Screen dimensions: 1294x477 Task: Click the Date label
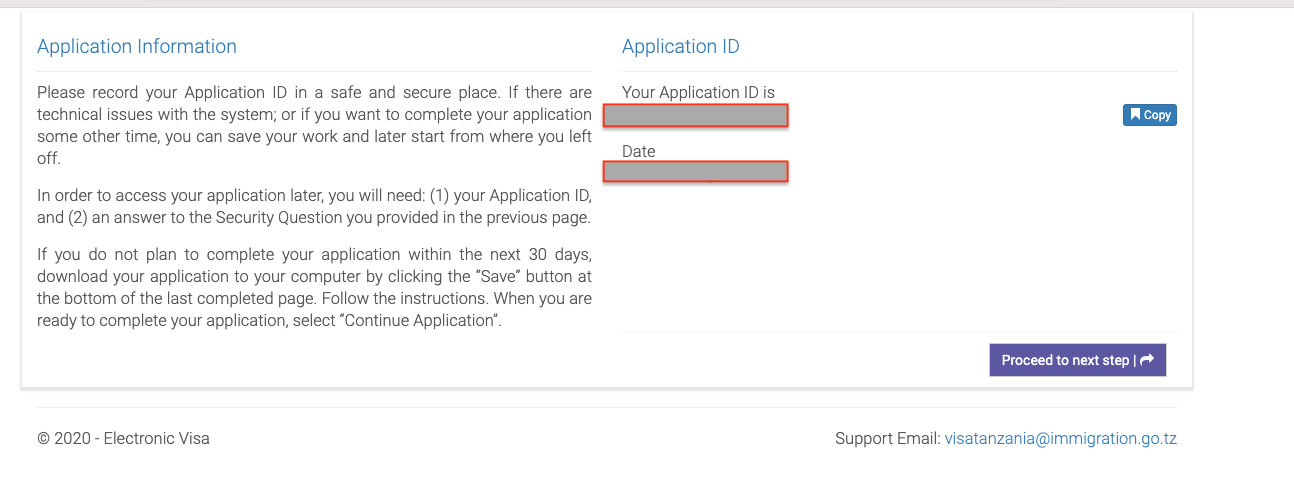coord(638,151)
